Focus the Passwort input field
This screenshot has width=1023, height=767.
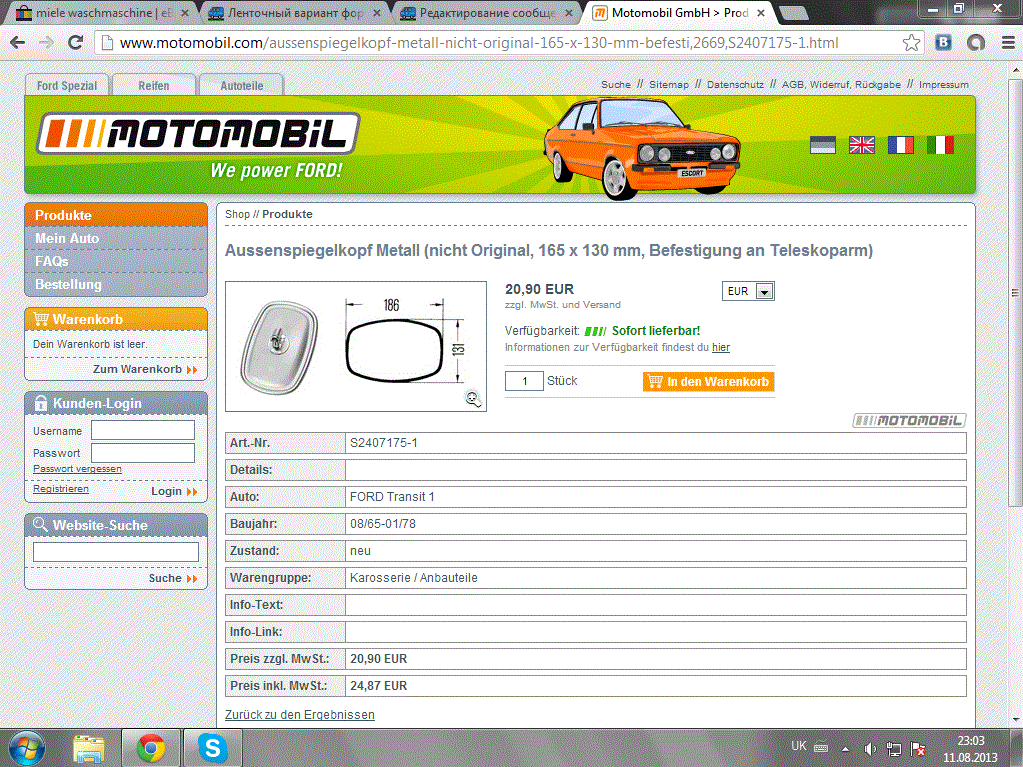143,453
